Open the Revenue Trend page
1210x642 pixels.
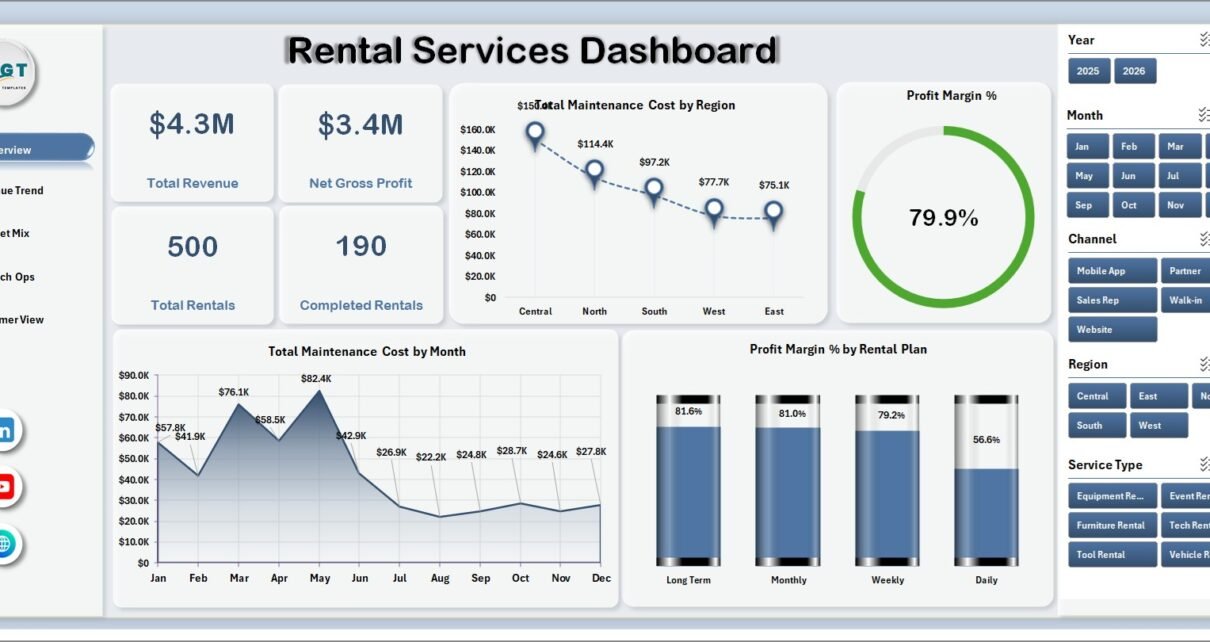pyautogui.click(x=22, y=190)
